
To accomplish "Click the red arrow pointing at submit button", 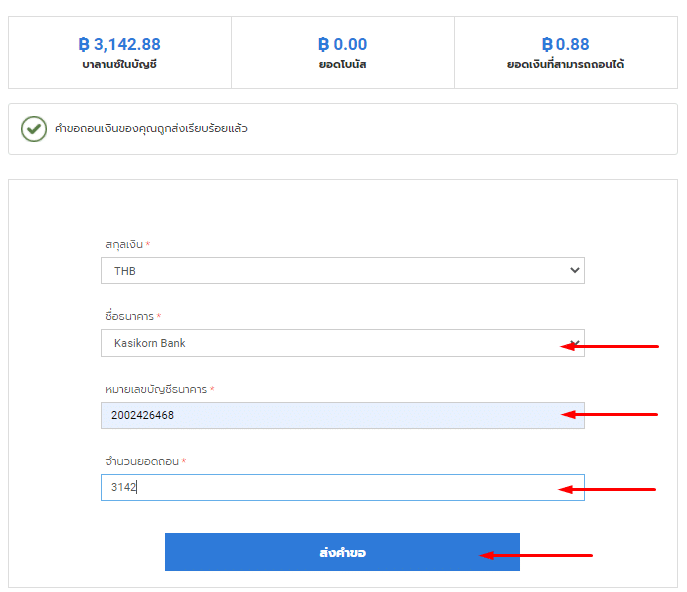I will 536,555.
